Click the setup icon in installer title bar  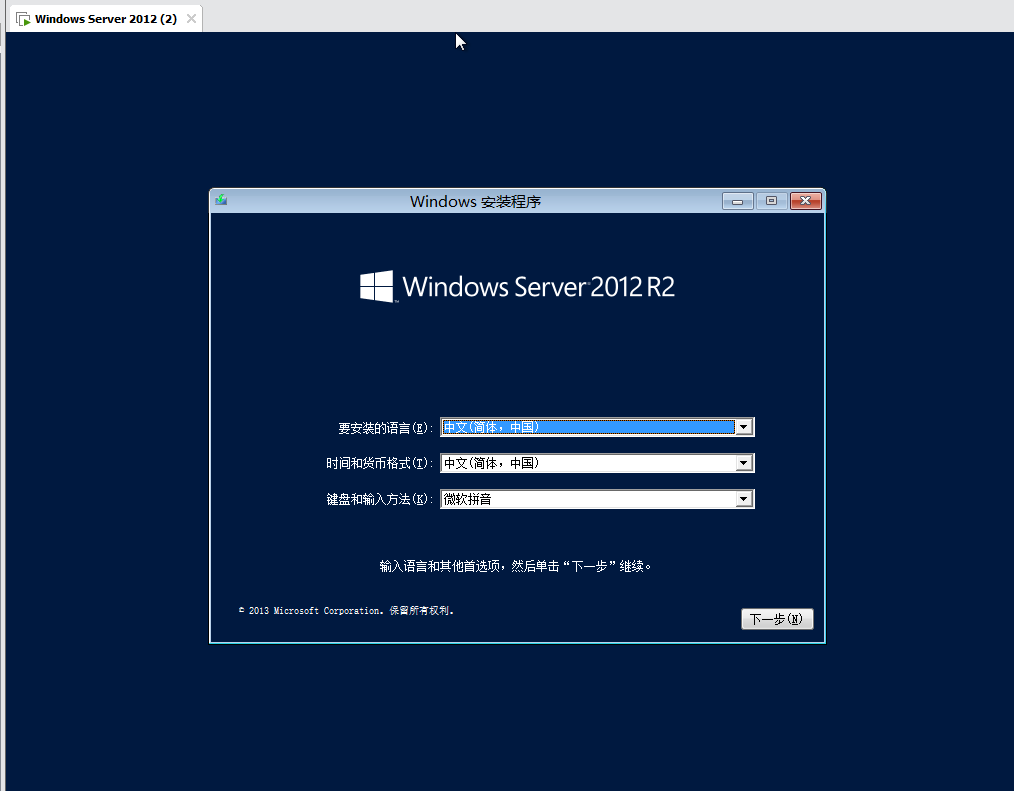[221, 200]
